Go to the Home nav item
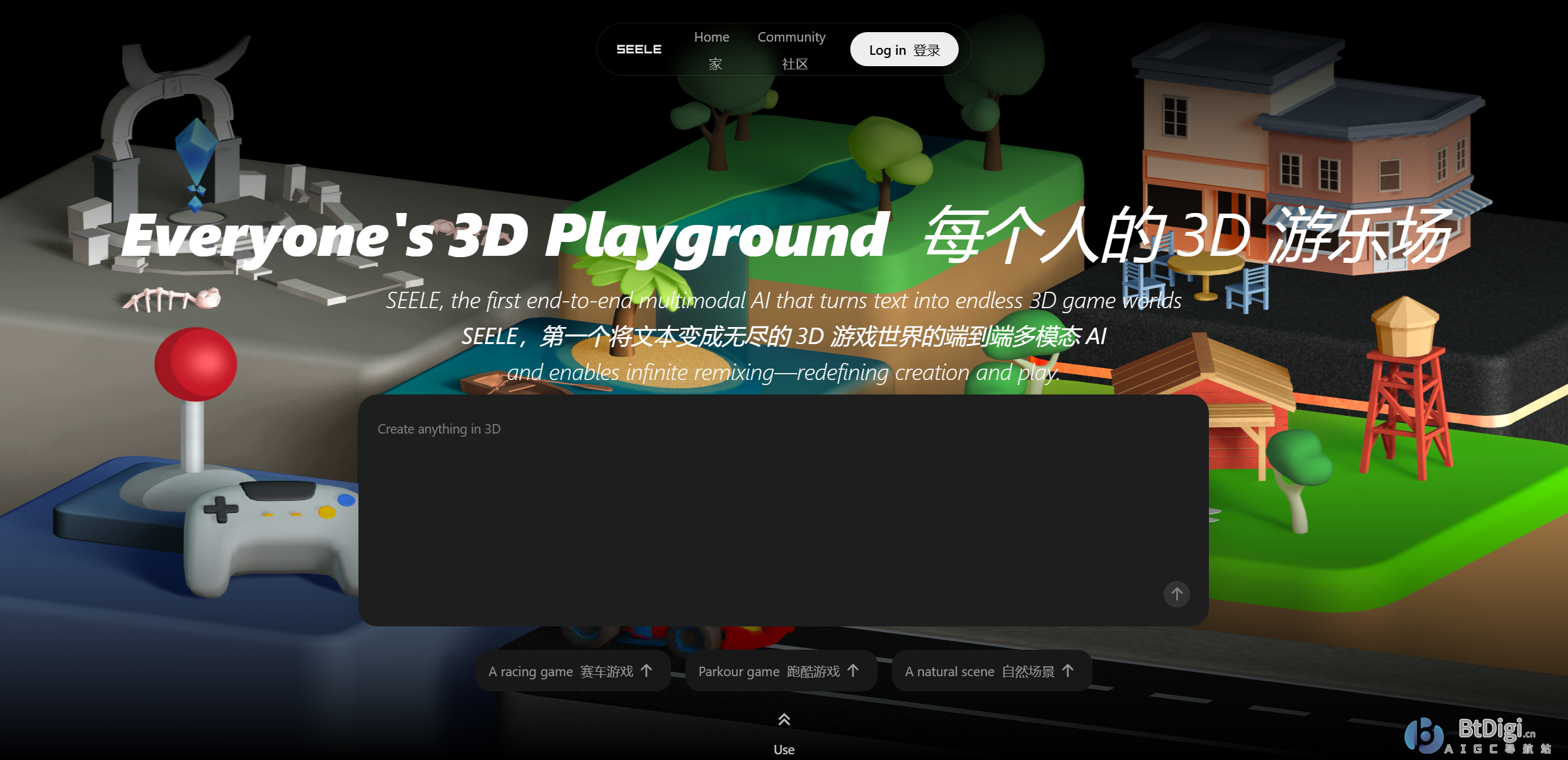Image resolution: width=1568 pixels, height=760 pixels. coord(711,37)
